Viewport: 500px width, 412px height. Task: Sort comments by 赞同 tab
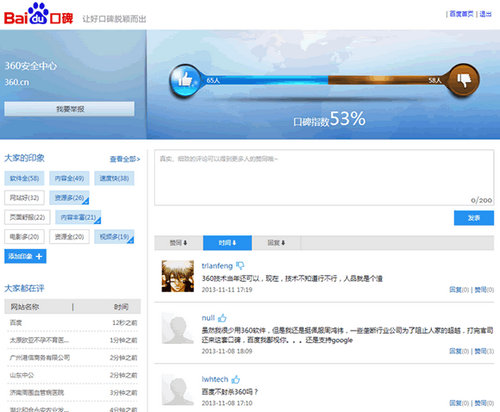click(179, 243)
